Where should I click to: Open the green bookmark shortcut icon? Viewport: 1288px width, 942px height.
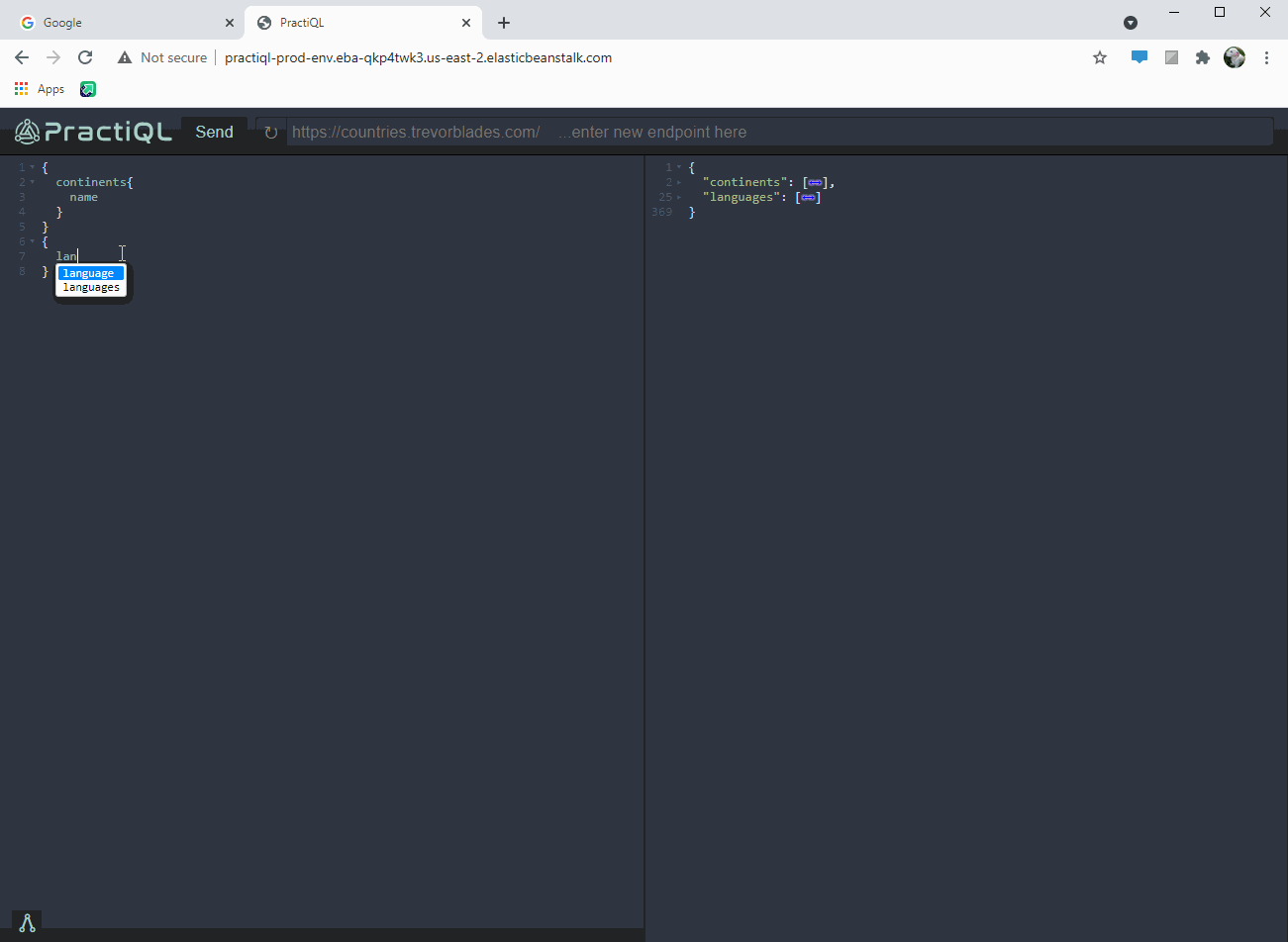88,89
